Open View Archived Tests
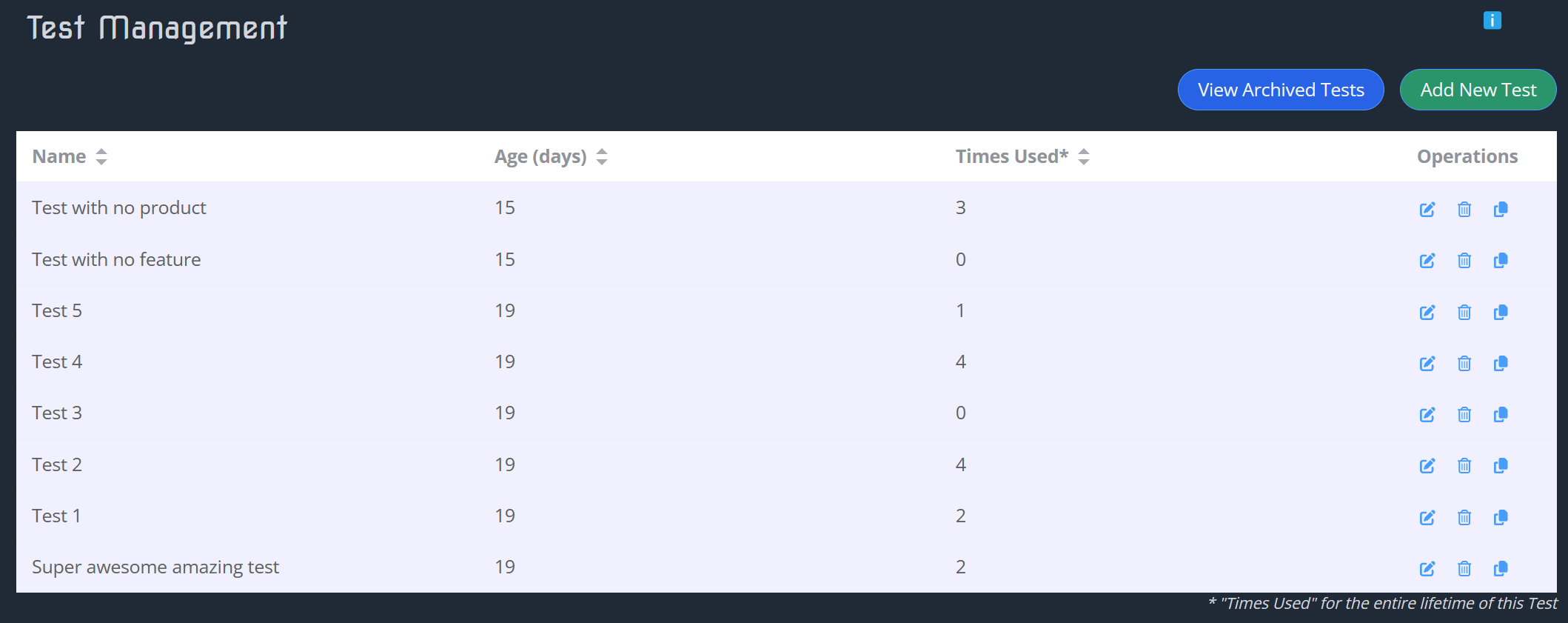The height and width of the screenshot is (623, 1568). [x=1281, y=89]
